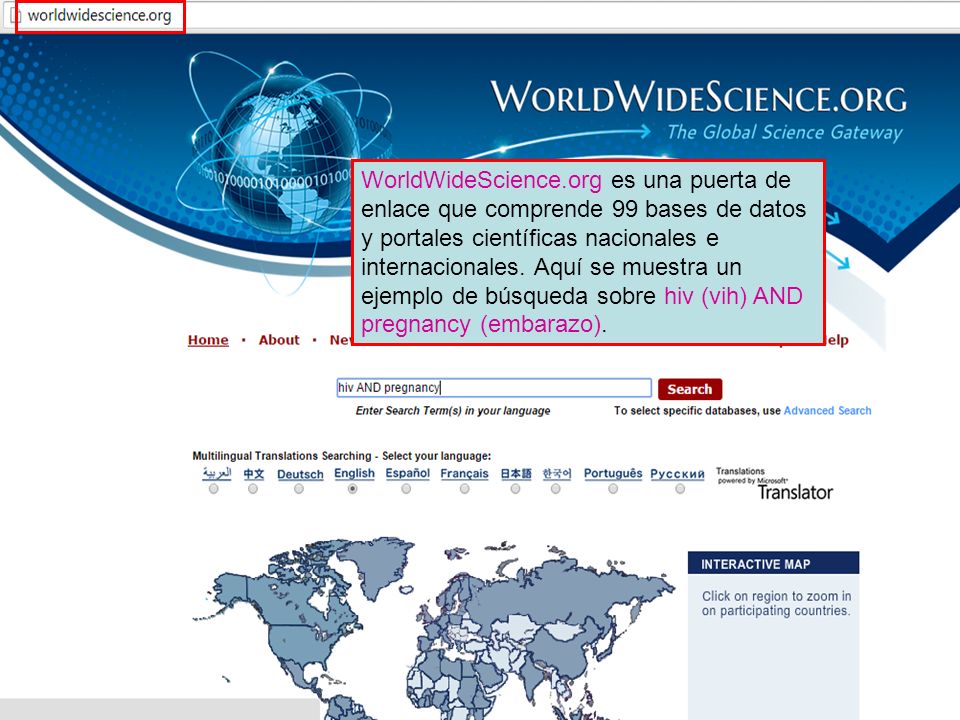Screen dimensions: 960x720
Task: Click the 'Enter Search Term(s) in your language' text
Action: click(x=453, y=411)
